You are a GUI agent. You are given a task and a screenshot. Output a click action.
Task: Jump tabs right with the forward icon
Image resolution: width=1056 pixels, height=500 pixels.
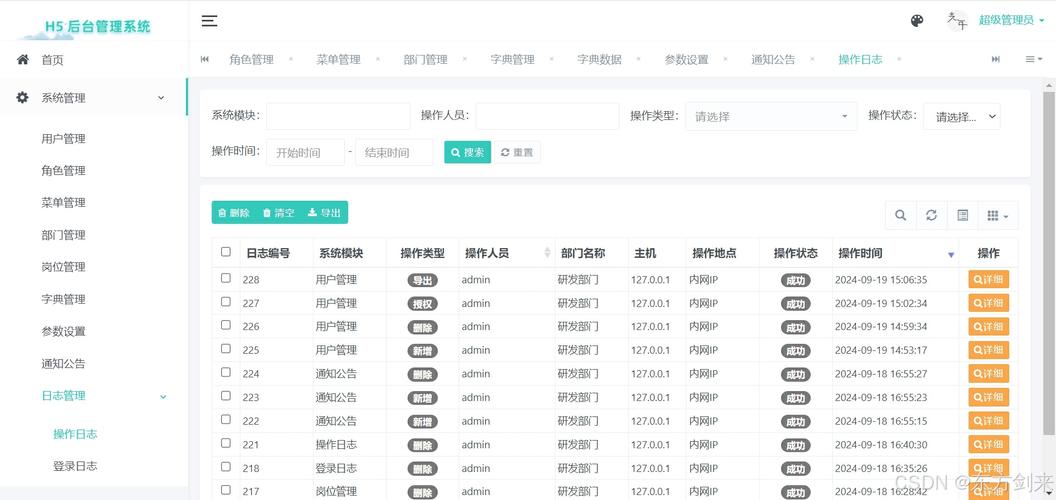(x=995, y=59)
